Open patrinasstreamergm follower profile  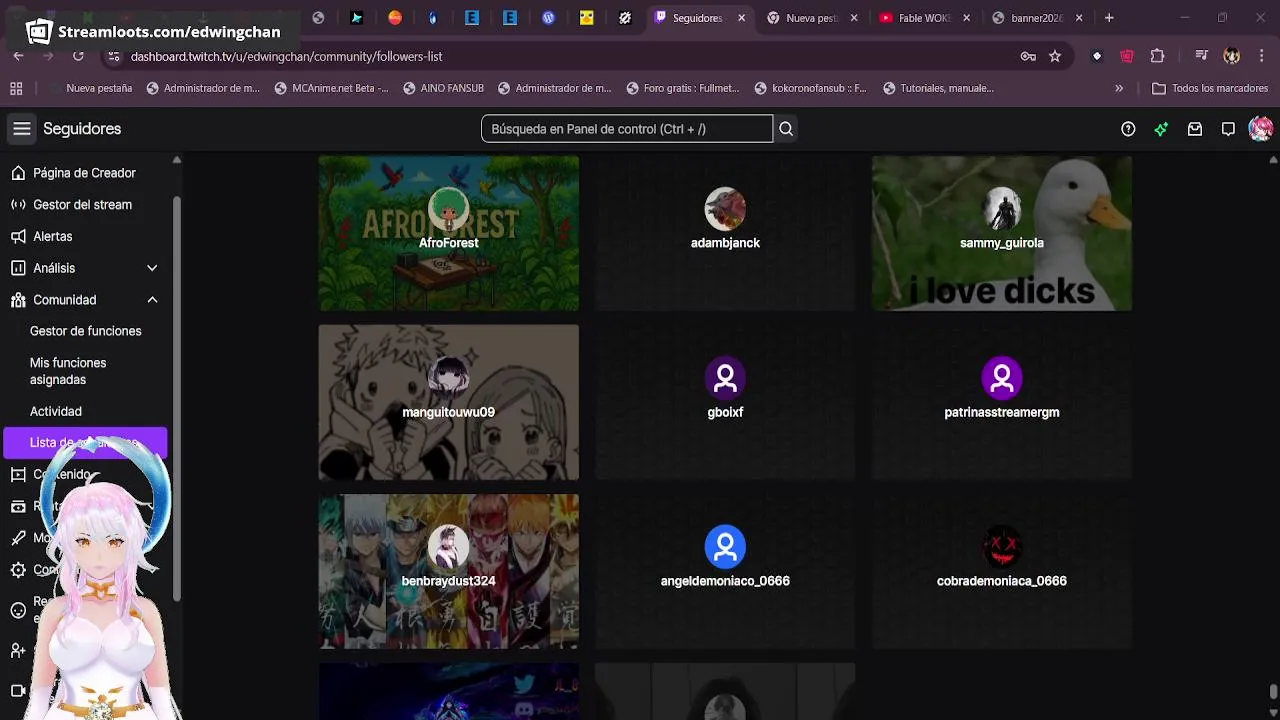(x=1002, y=402)
